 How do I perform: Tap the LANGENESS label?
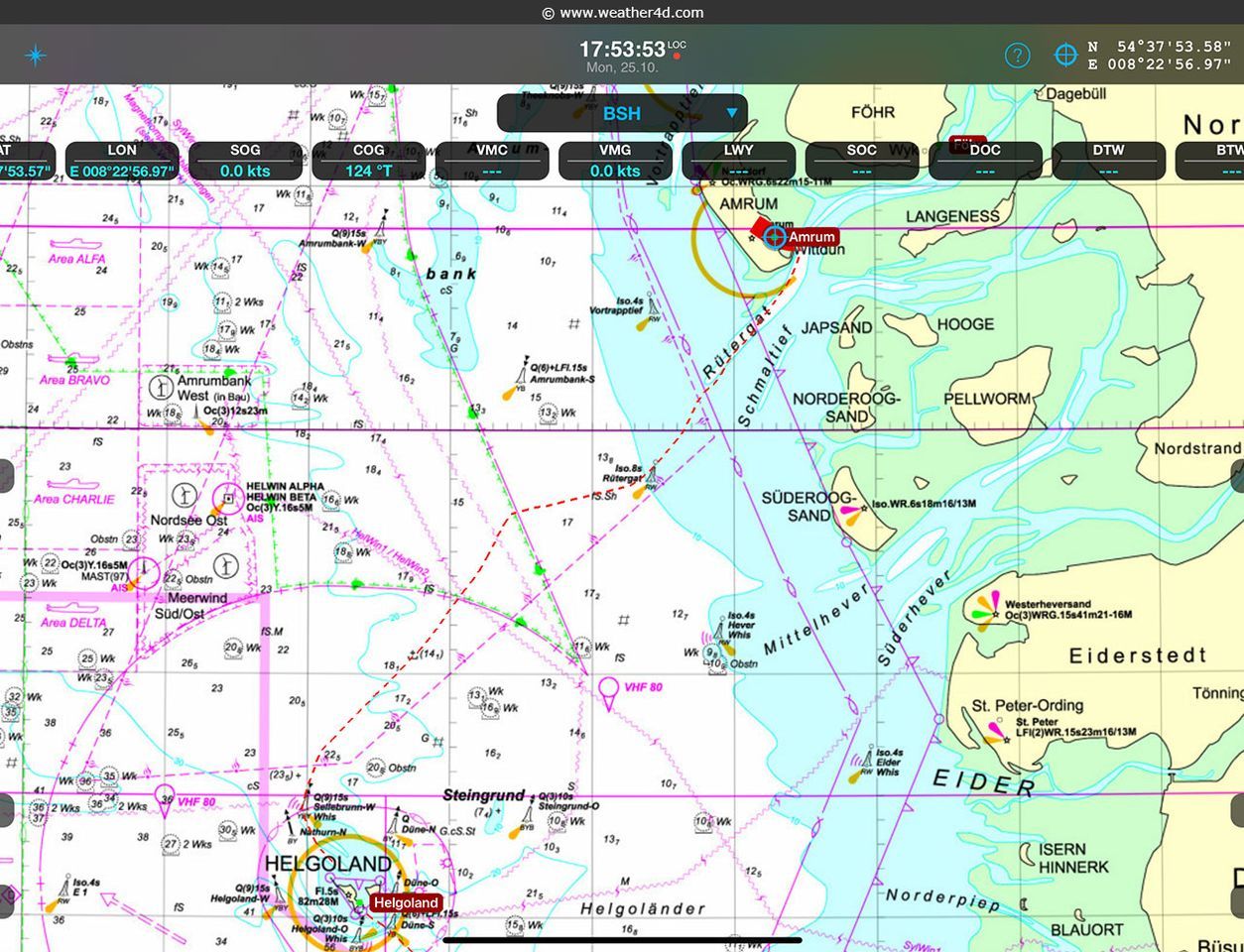pos(952,216)
